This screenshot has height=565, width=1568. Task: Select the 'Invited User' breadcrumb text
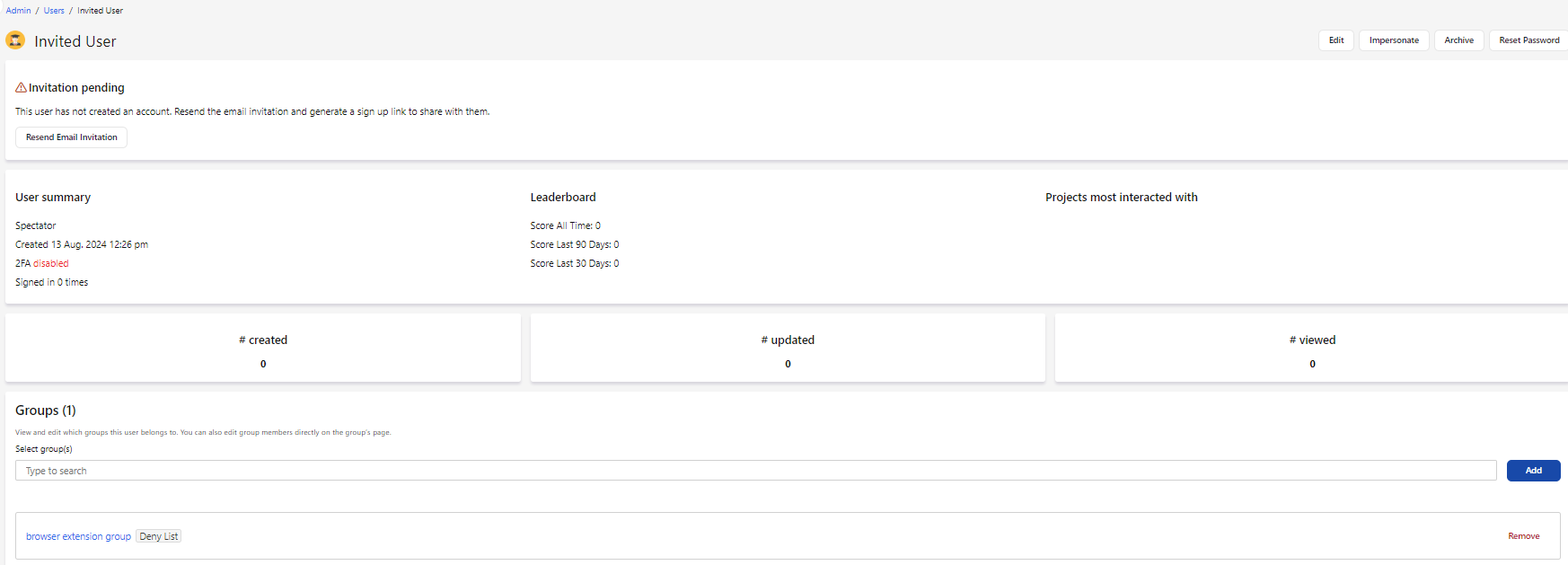click(x=100, y=11)
